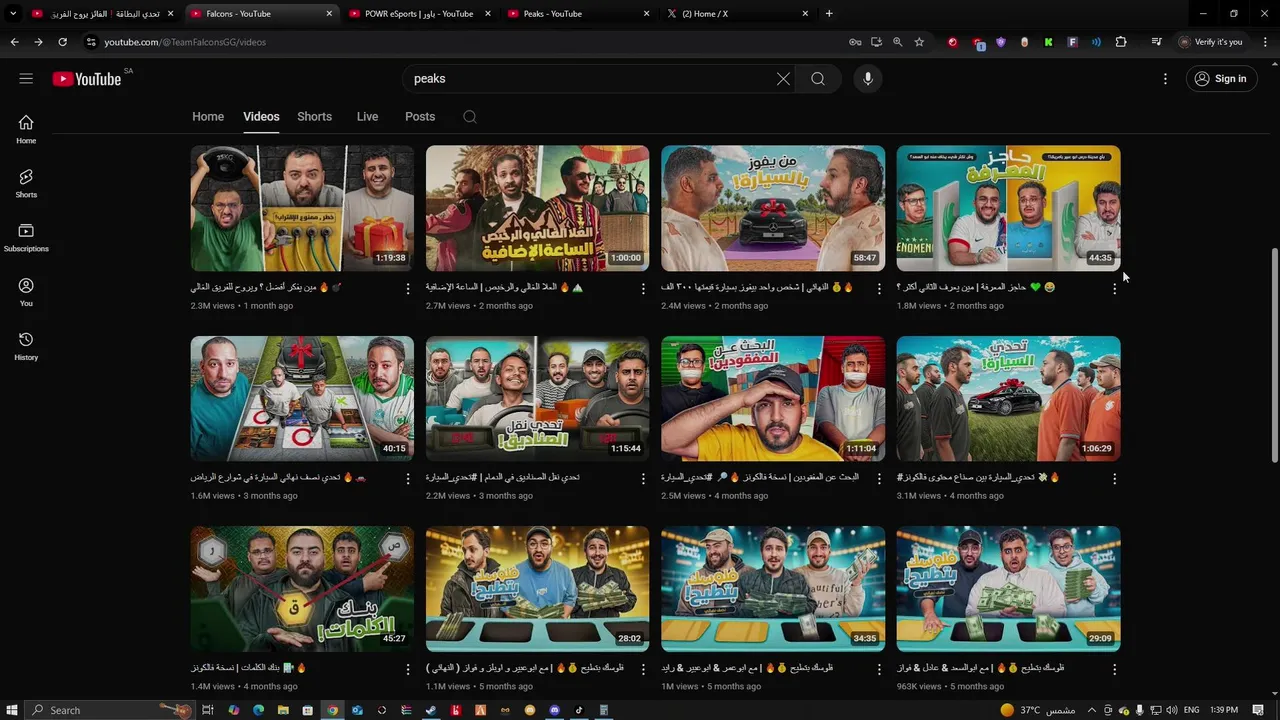Open History in the sidebar
The image size is (1280, 720).
point(26,346)
